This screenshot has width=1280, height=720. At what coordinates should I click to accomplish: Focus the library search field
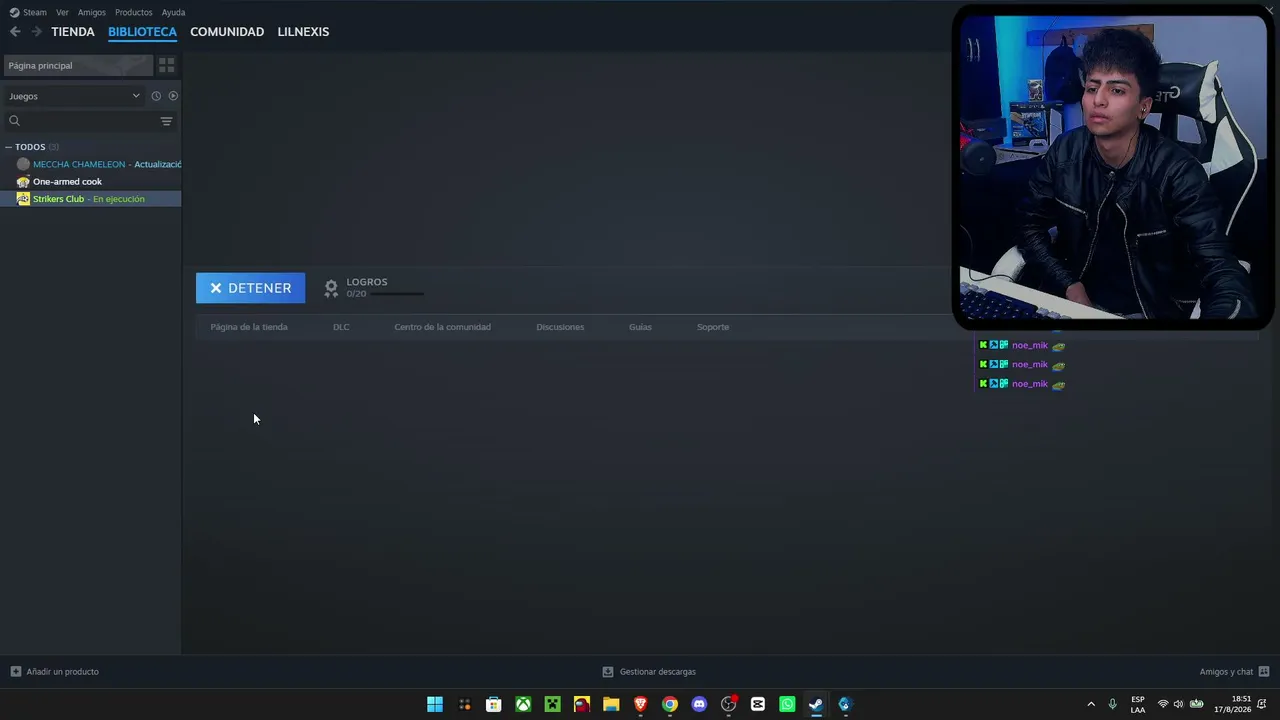90,121
